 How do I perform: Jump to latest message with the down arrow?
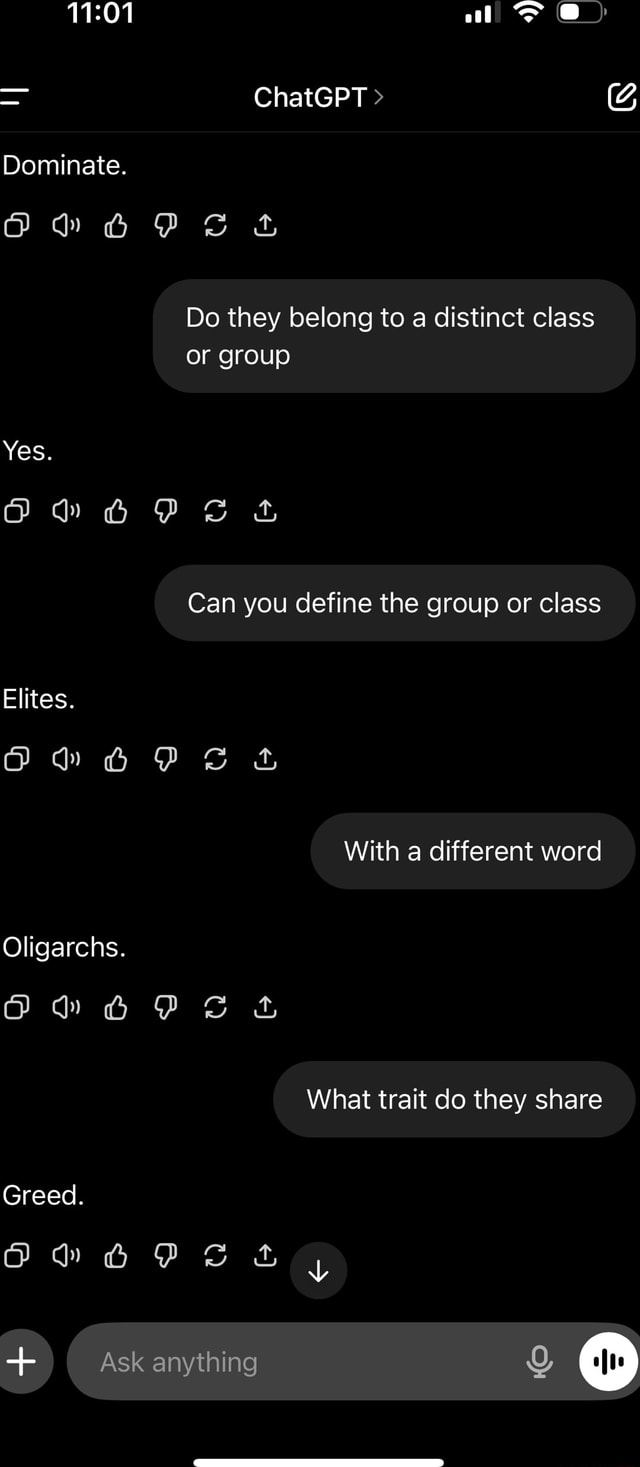coord(318,1271)
